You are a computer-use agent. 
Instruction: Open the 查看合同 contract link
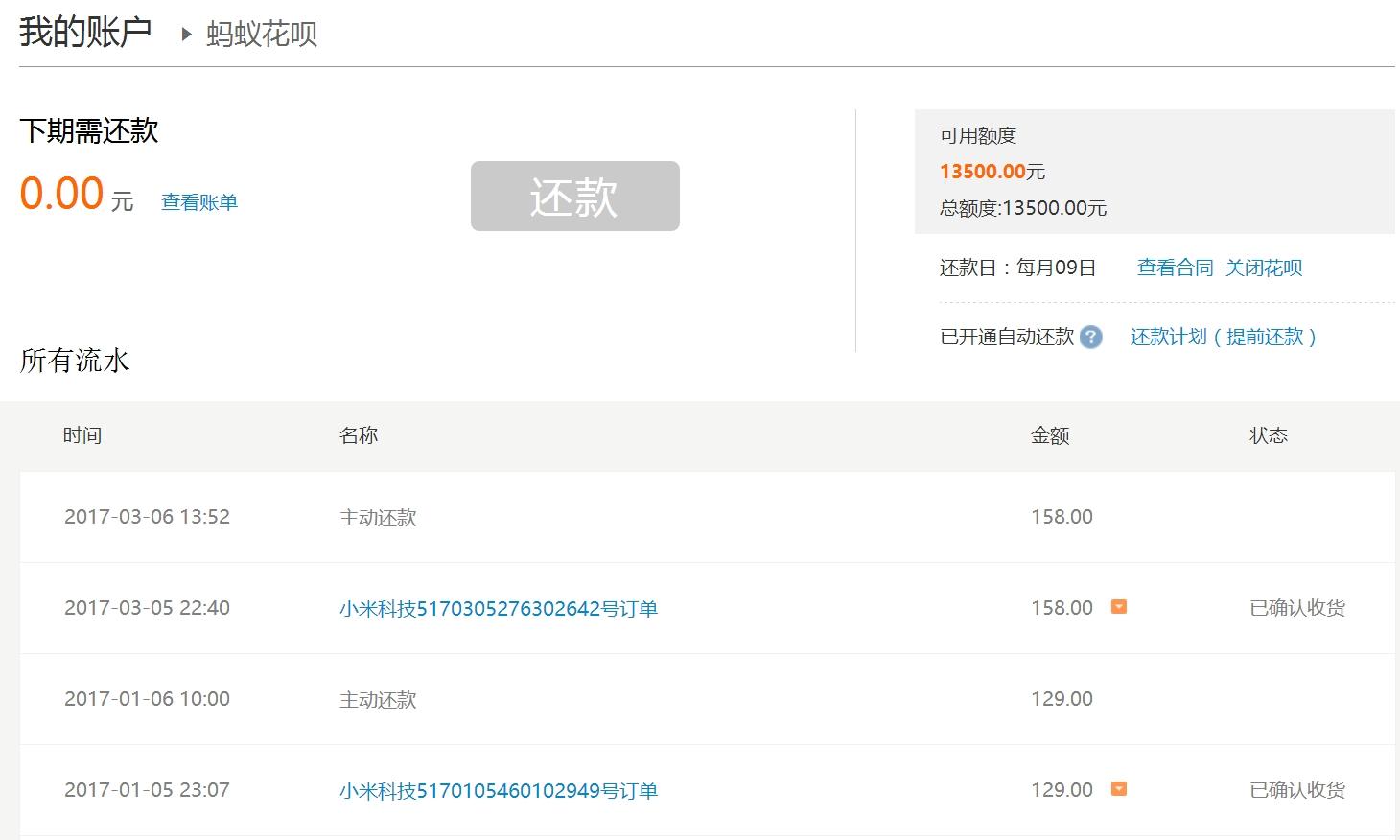tap(1175, 268)
